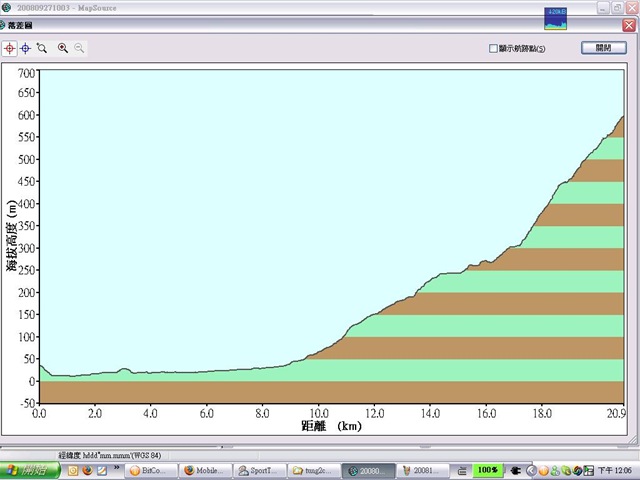
Task: Click the zoom in magnifier icon
Action: (62, 48)
